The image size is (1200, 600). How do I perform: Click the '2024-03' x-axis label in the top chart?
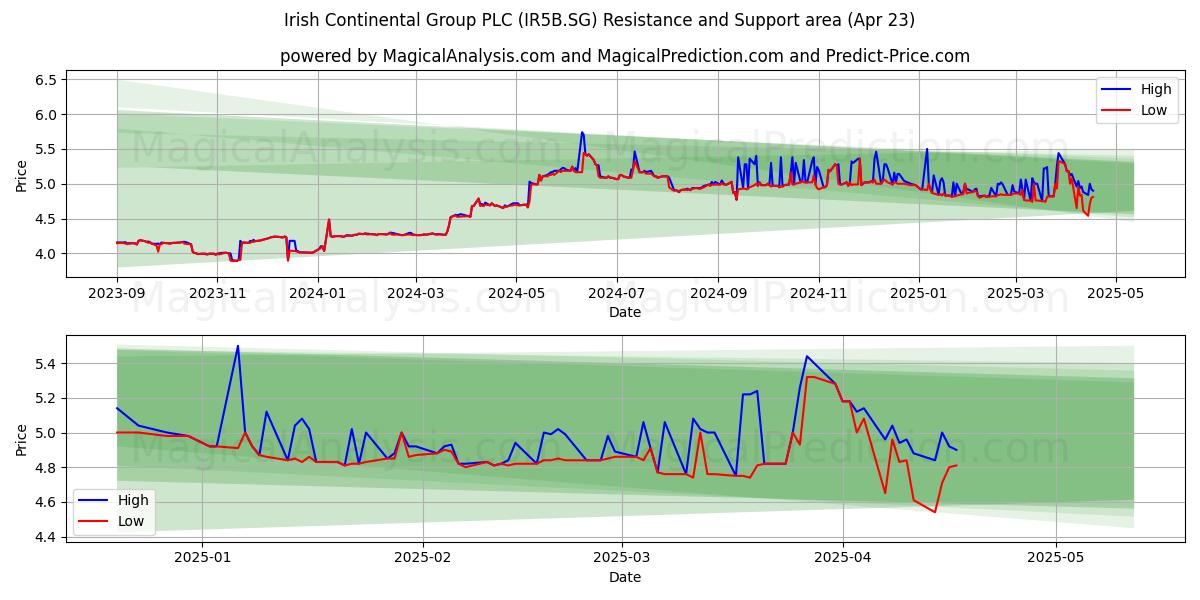point(416,294)
